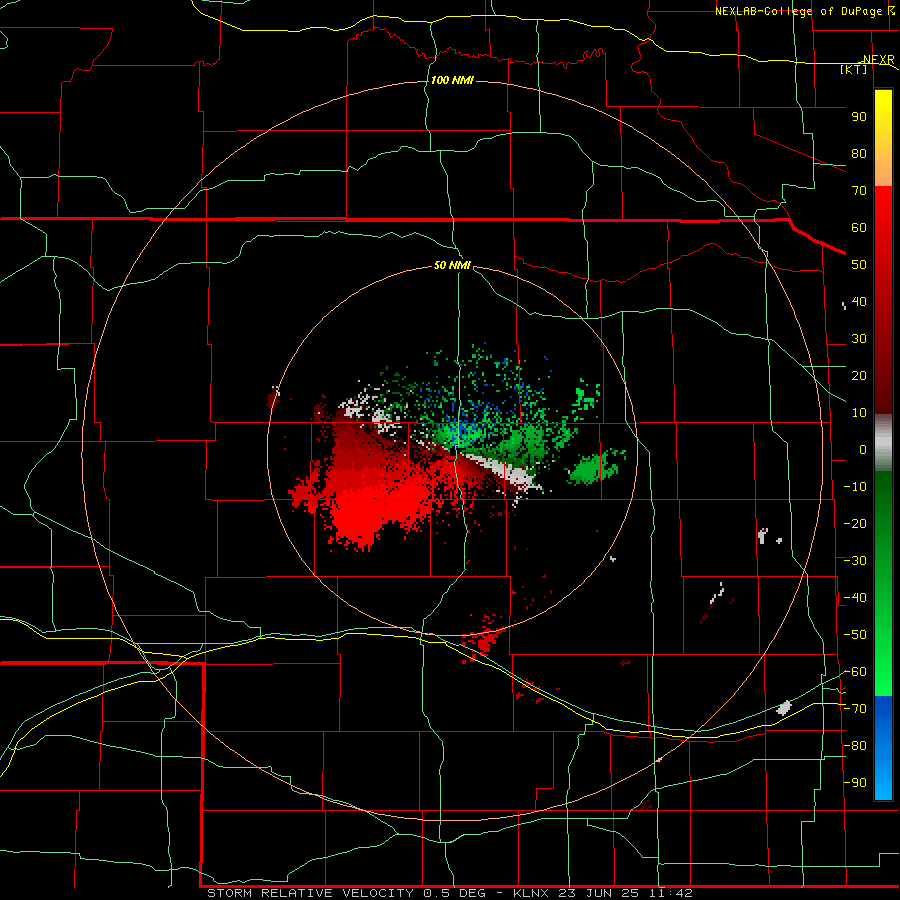
Task: Click the isolated green echo east of the radar
Action: pyautogui.click(x=594, y=467)
